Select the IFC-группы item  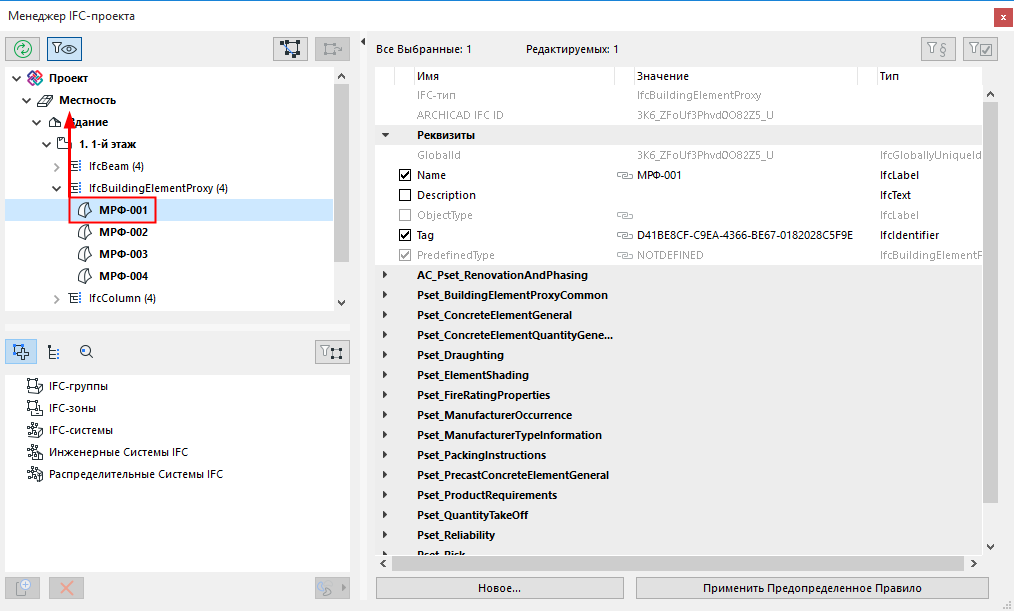coord(78,386)
